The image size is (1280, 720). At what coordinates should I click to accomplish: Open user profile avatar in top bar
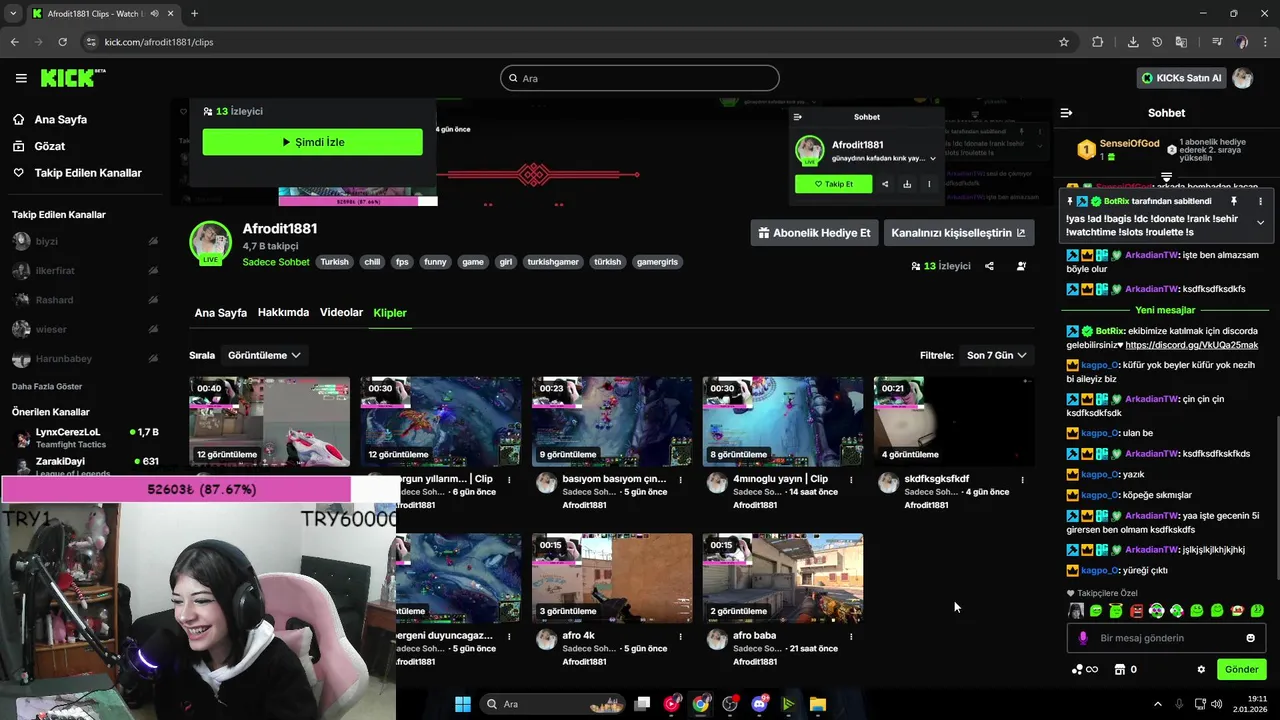pyautogui.click(x=1243, y=78)
